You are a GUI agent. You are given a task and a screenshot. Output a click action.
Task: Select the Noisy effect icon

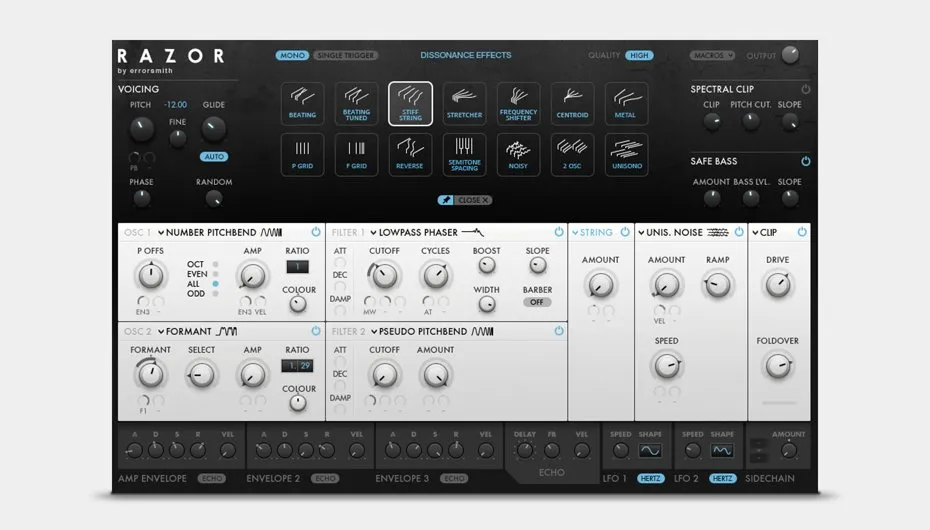pyautogui.click(x=518, y=155)
